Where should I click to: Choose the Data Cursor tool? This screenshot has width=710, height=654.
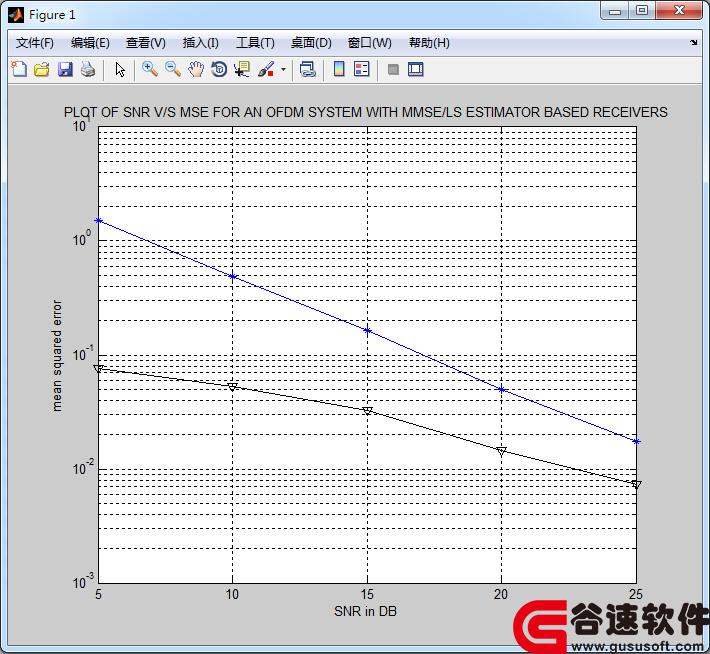pyautogui.click(x=242, y=69)
